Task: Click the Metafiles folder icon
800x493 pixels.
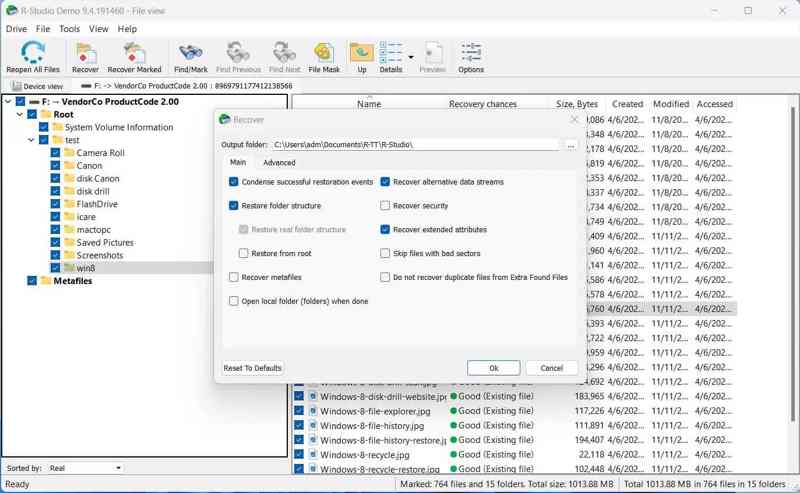Action: coord(46,281)
